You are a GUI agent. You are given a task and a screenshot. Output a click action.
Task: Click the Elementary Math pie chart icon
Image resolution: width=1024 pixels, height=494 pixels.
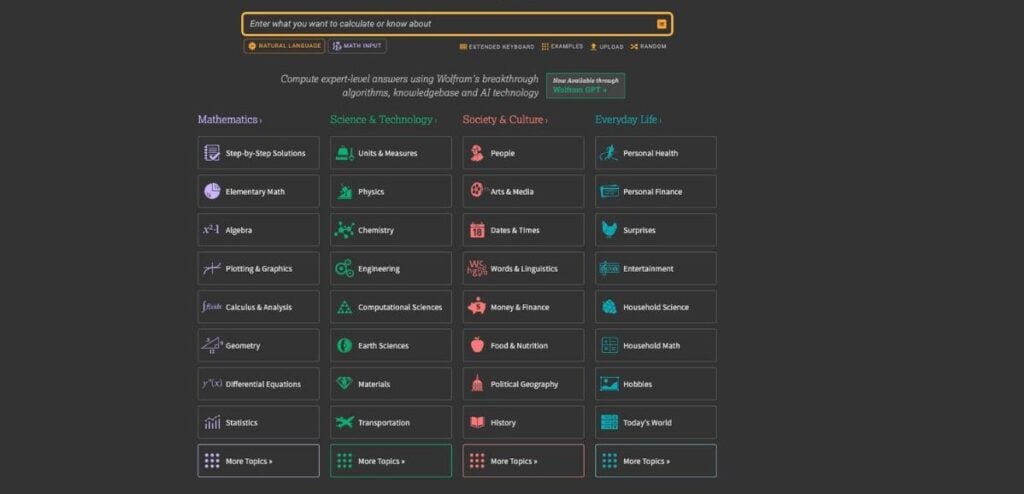[x=212, y=191]
